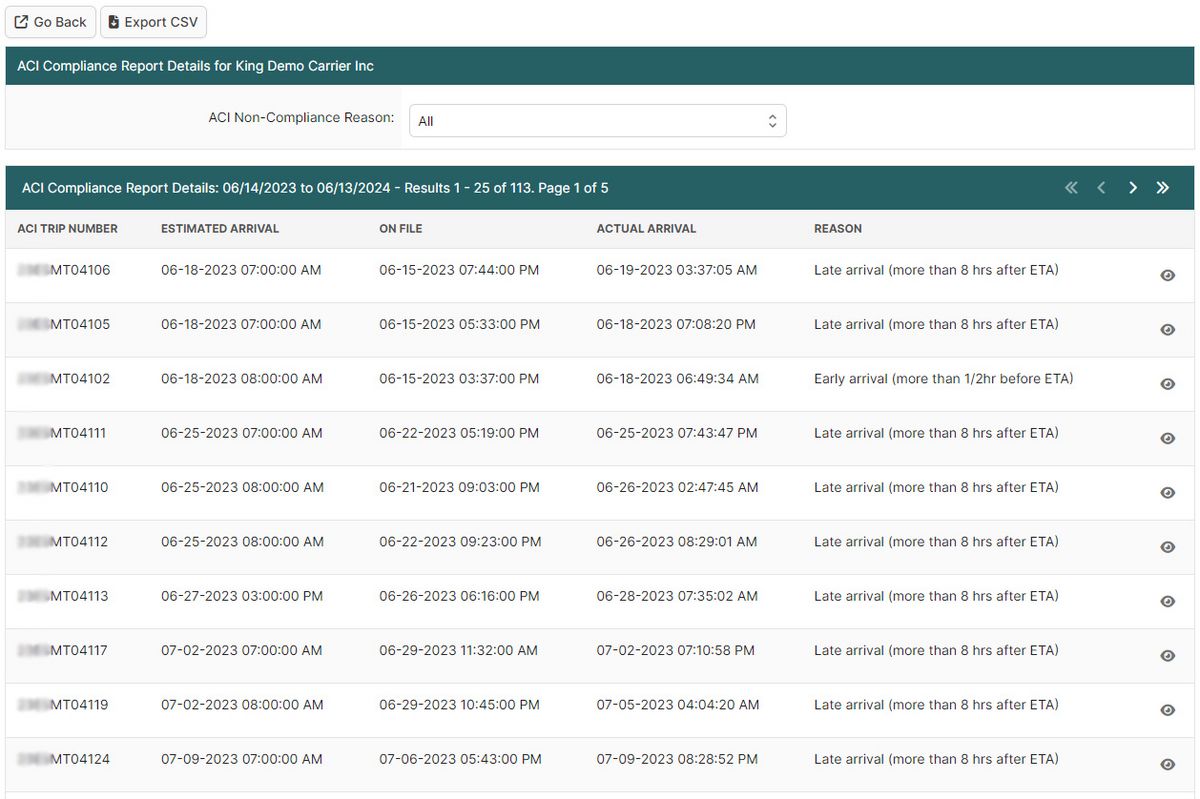Open the ACI Non-Compliance Reason dropdown
Image resolution: width=1200 pixels, height=799 pixels.
click(597, 119)
